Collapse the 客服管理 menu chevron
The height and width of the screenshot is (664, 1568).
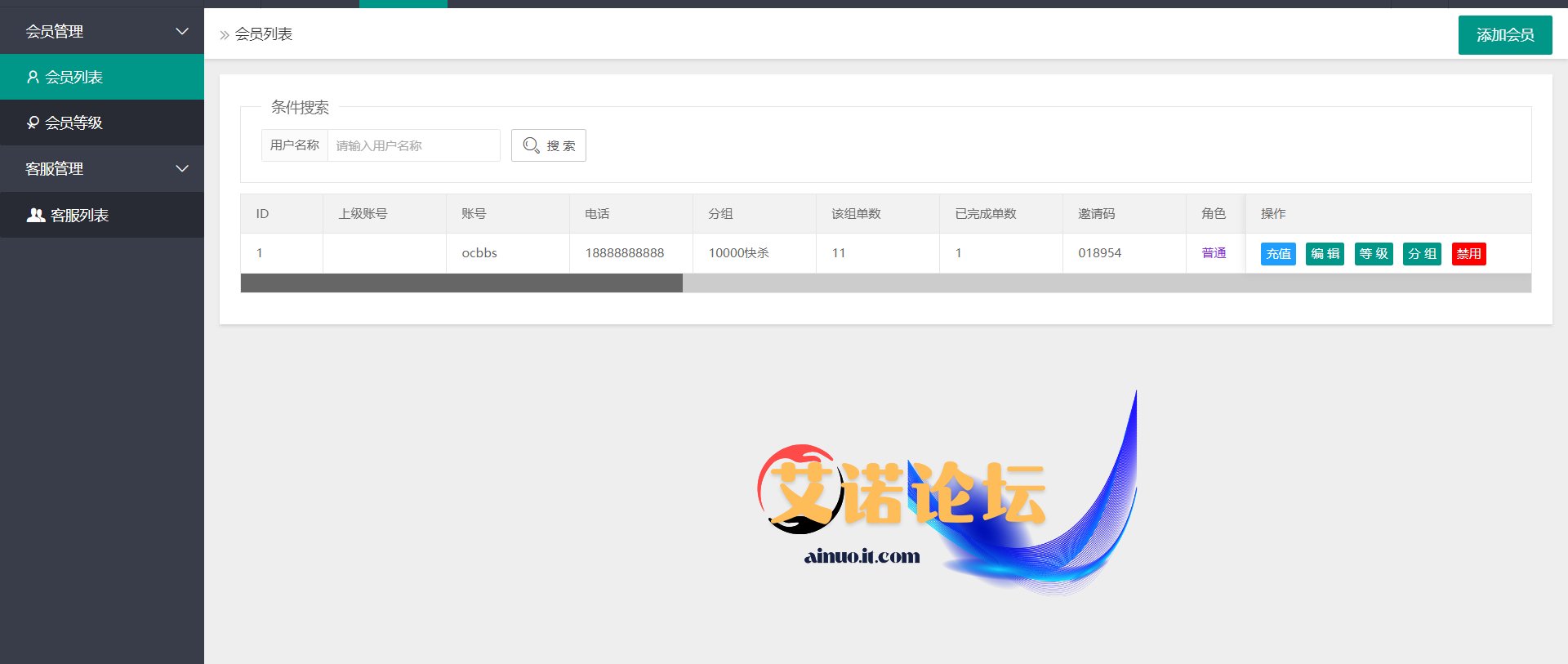tap(182, 168)
